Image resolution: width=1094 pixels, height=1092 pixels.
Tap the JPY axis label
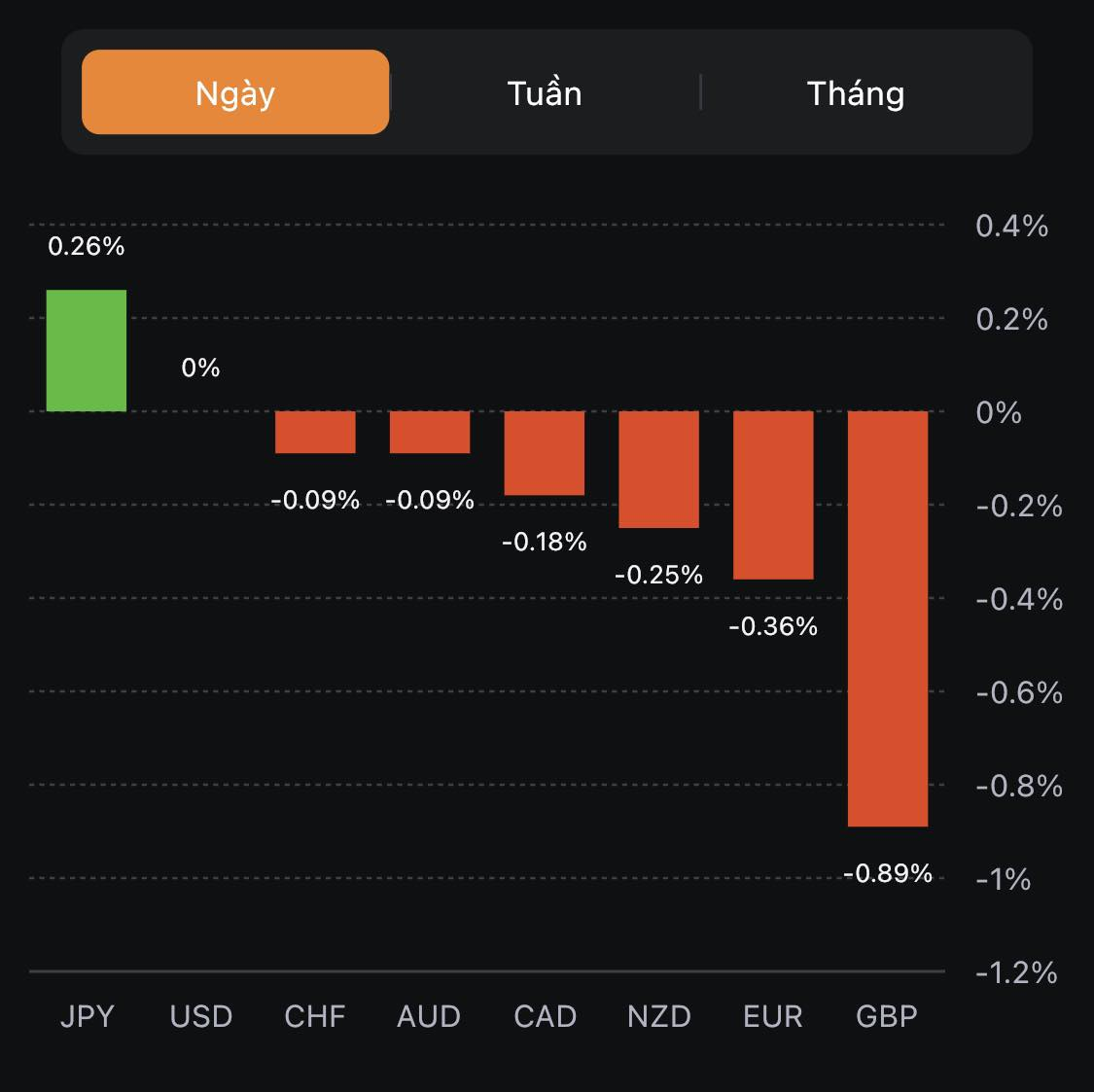coord(87,1016)
